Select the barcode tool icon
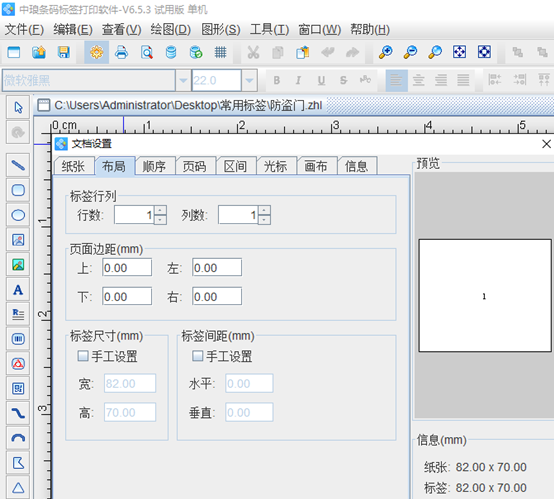This screenshot has width=554, height=499. (x=18, y=339)
